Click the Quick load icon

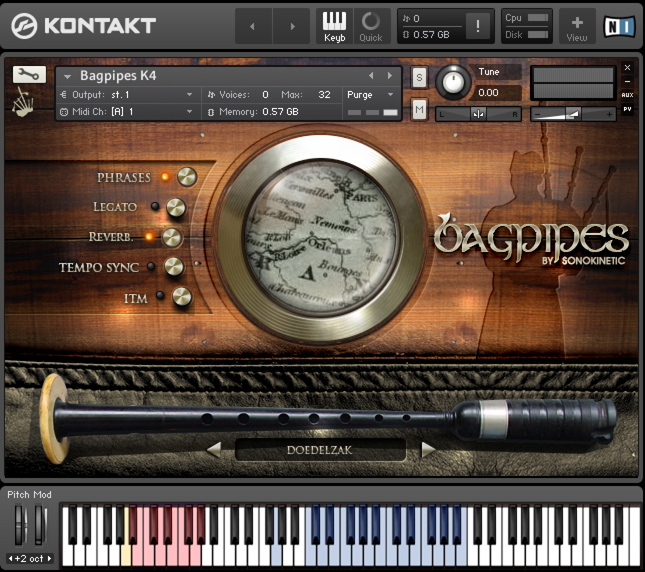tap(371, 25)
